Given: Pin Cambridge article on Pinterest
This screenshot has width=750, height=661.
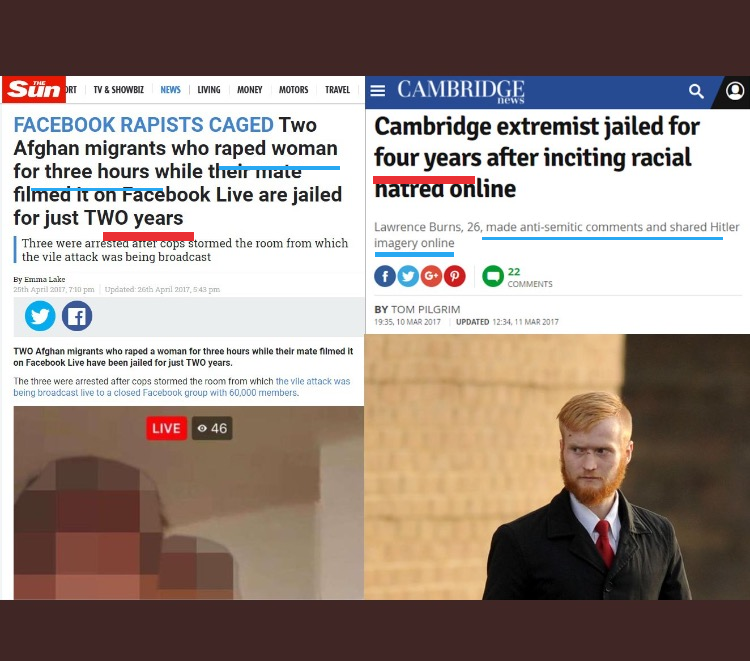Looking at the screenshot, I should tap(454, 276).
